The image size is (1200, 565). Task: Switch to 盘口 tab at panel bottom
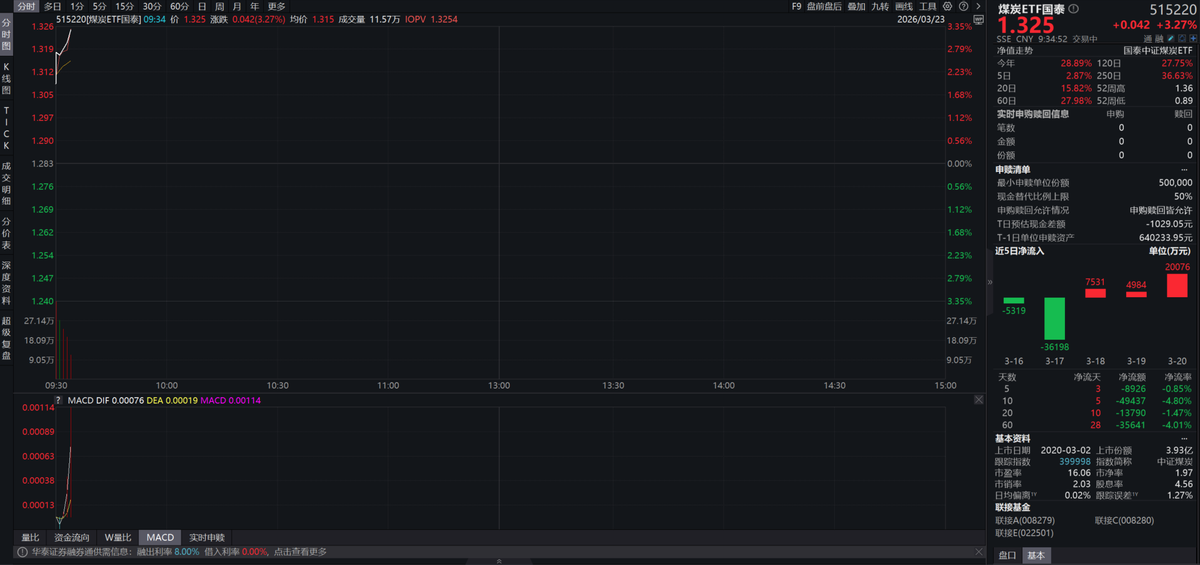pos(1007,555)
